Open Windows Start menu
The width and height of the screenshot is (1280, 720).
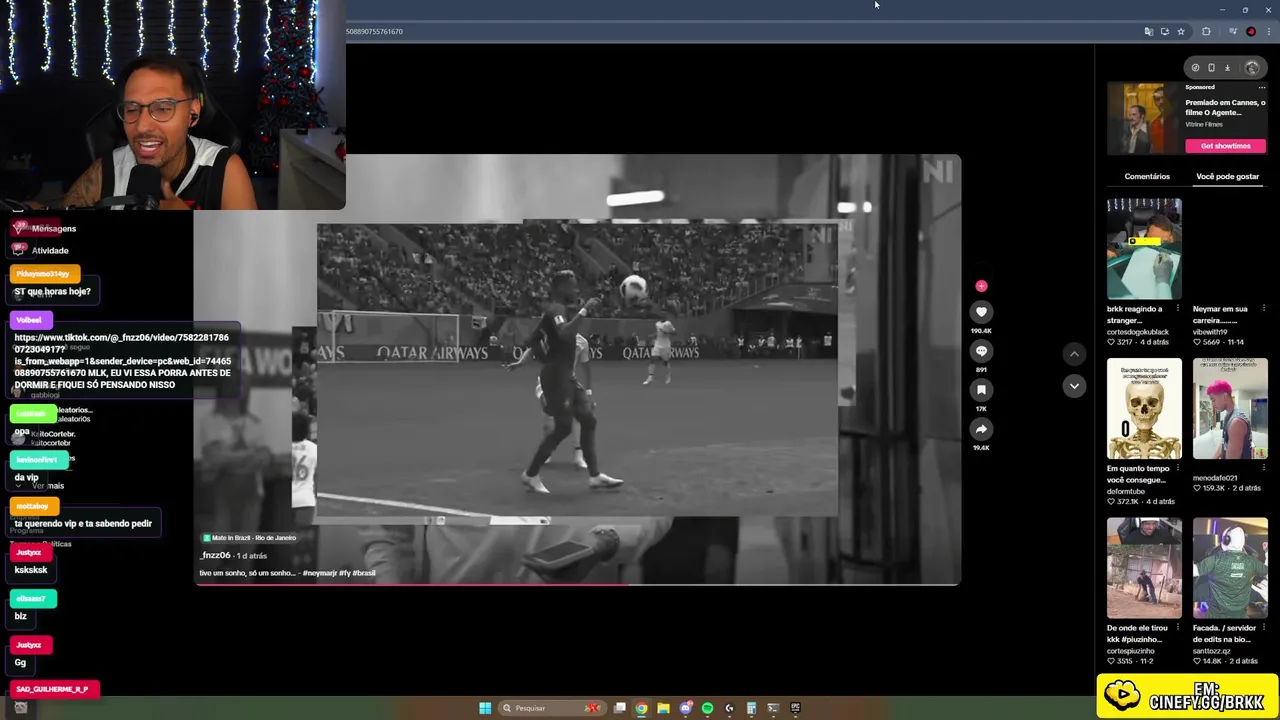click(485, 708)
